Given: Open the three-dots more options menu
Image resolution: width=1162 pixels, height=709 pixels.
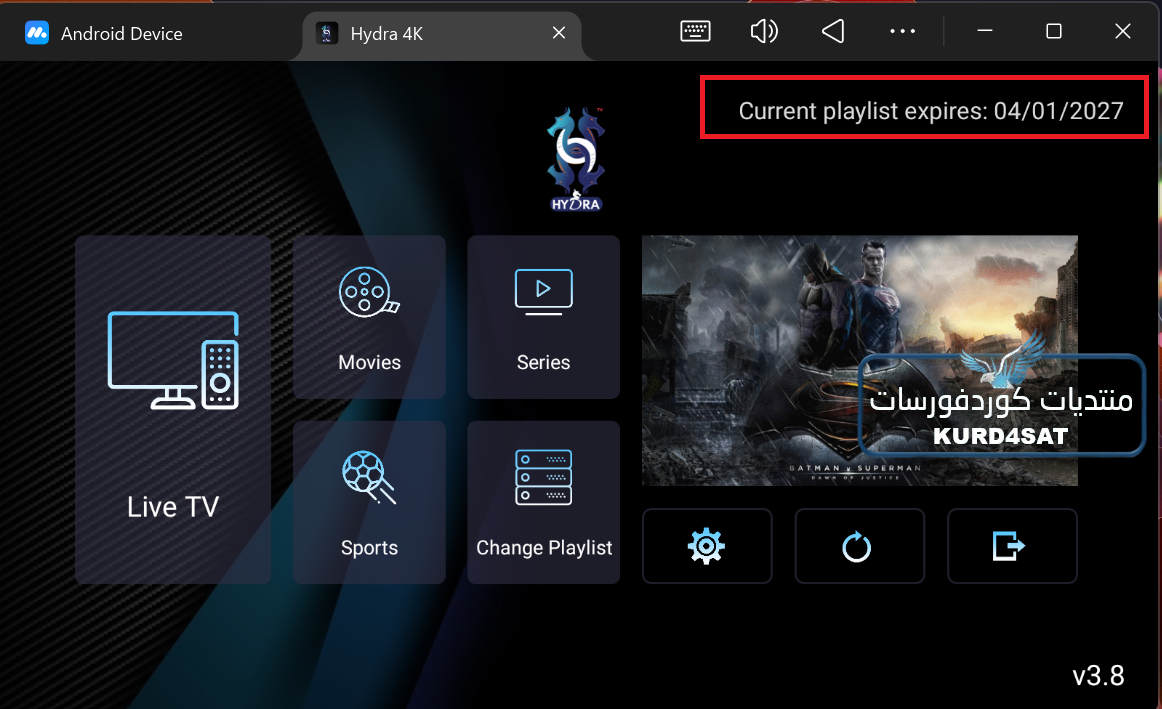Looking at the screenshot, I should coord(902,31).
